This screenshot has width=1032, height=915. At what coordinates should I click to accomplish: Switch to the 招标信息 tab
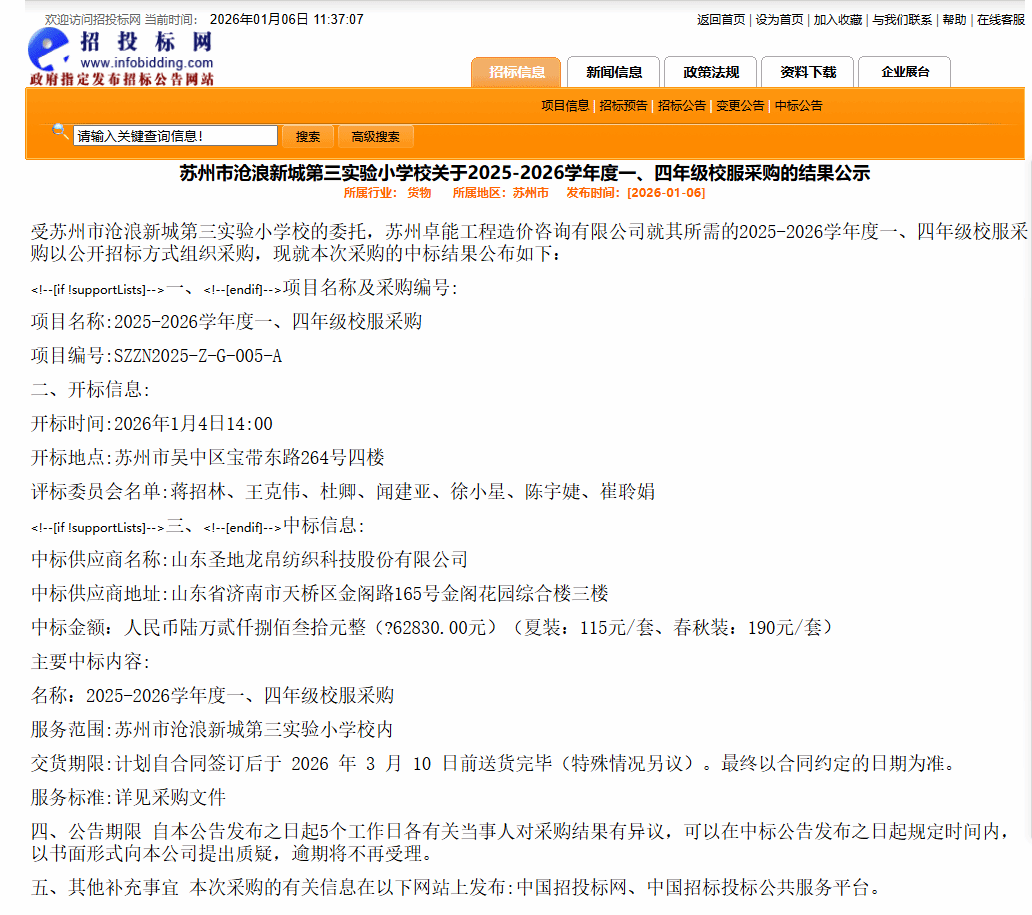coord(517,72)
